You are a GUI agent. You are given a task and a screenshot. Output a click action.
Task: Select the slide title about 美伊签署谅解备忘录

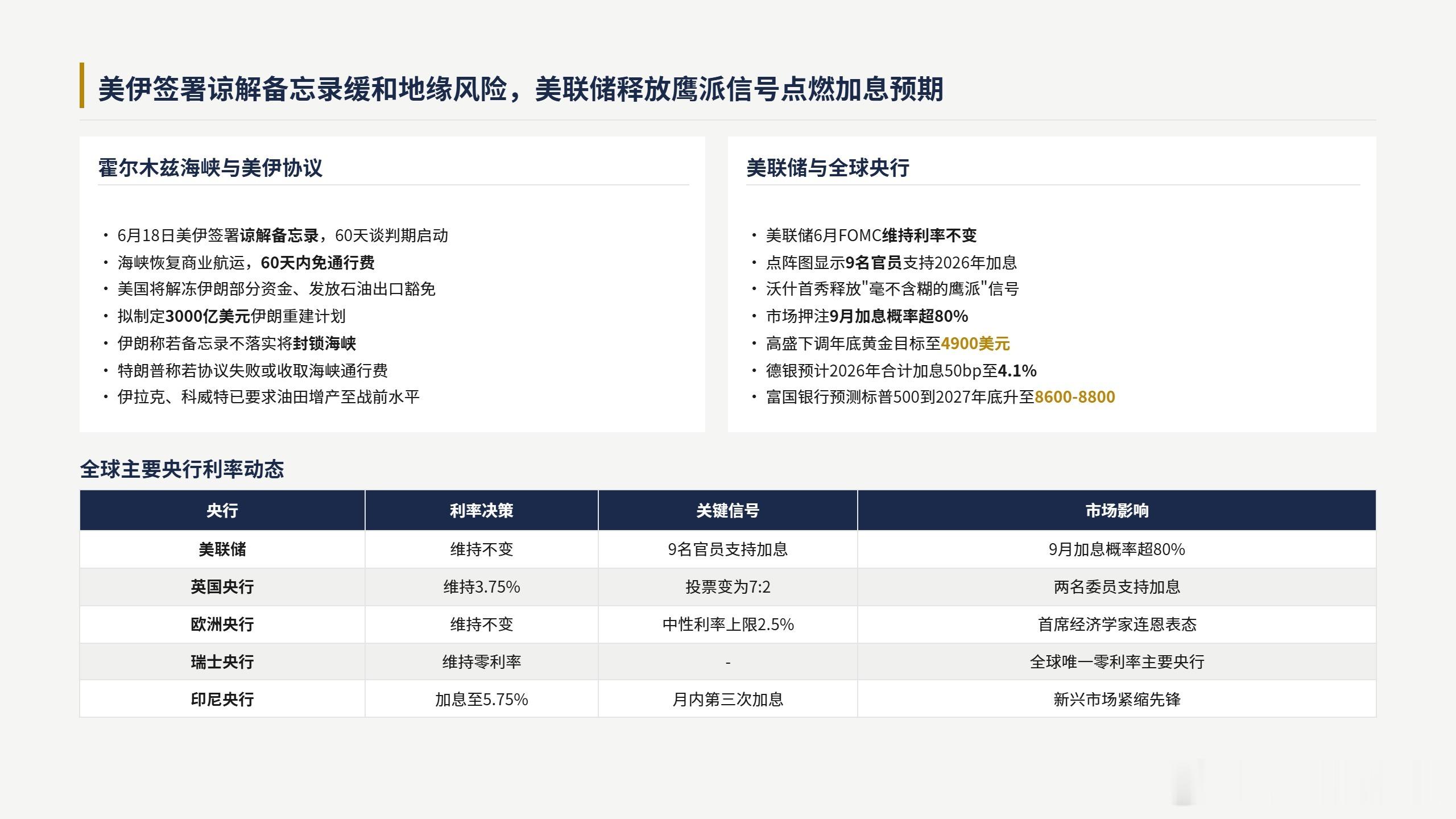(x=520, y=89)
